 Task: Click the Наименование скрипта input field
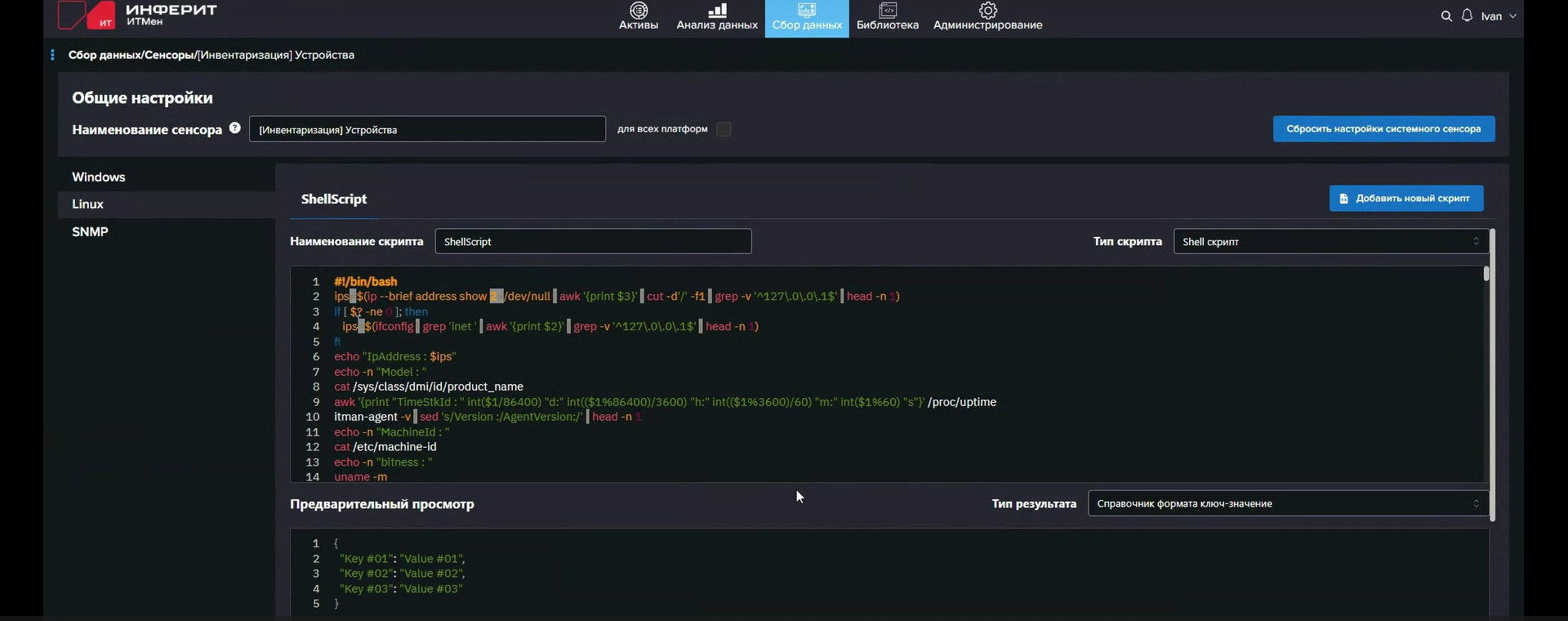click(593, 242)
